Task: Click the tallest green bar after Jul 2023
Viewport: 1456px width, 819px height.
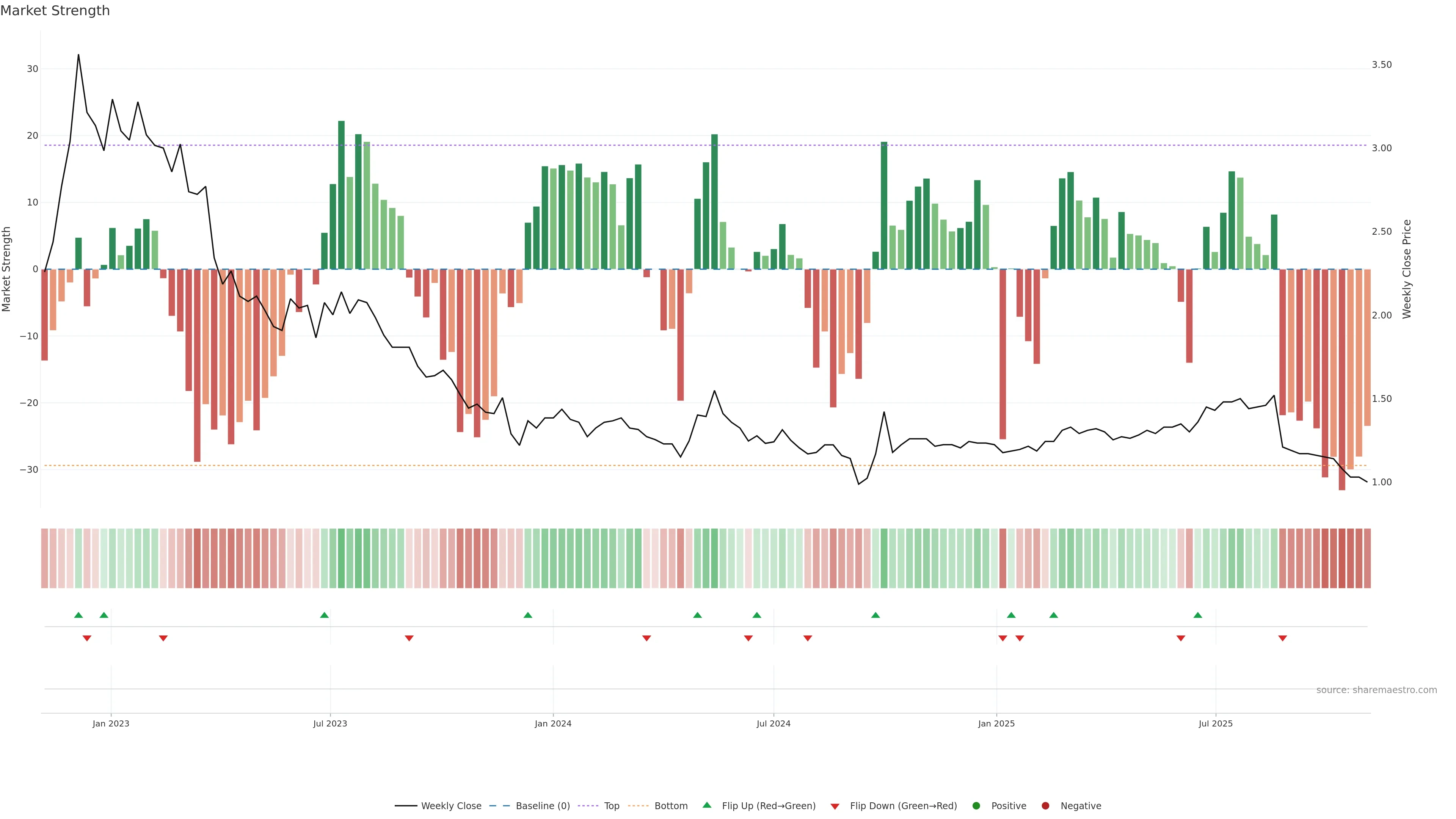Action: [341, 195]
